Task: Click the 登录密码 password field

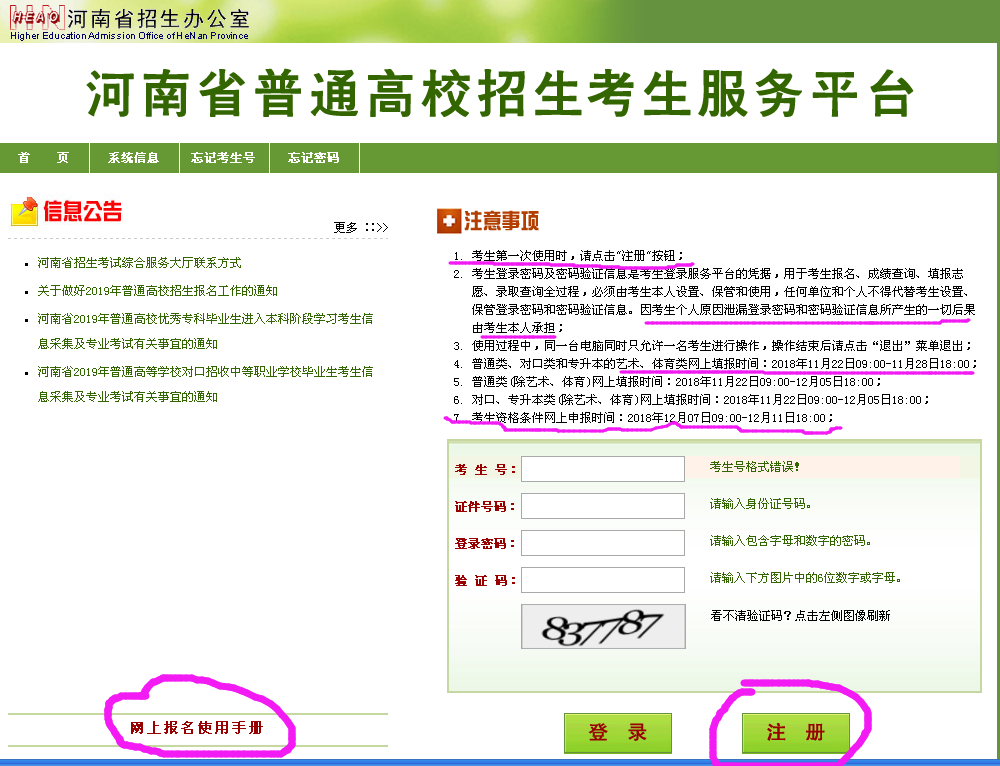Action: click(603, 543)
